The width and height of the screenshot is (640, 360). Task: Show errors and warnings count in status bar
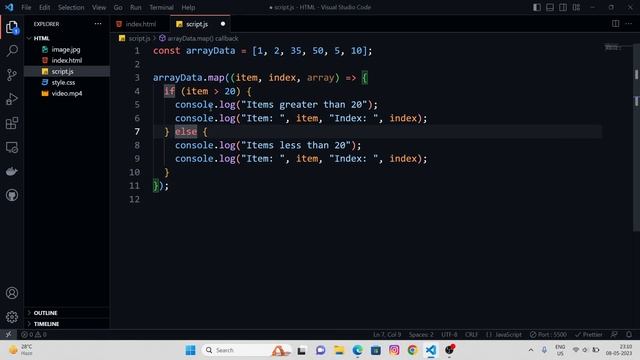coord(34,334)
